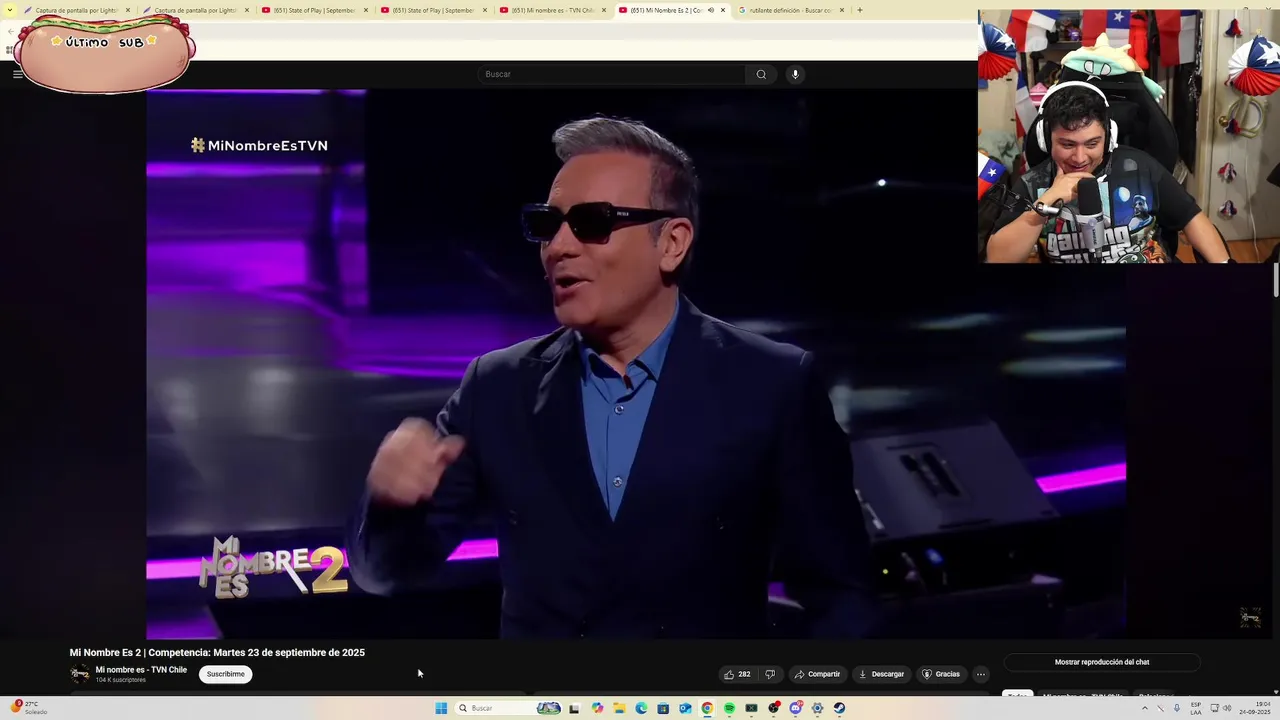Open Windows Start menu
1280x720 pixels.
tap(441, 708)
